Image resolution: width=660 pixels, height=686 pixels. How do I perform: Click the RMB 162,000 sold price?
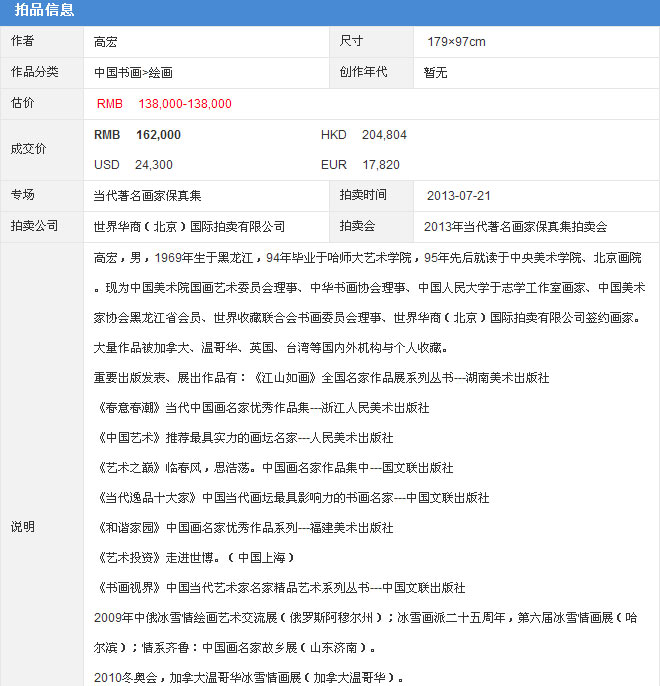(138, 135)
